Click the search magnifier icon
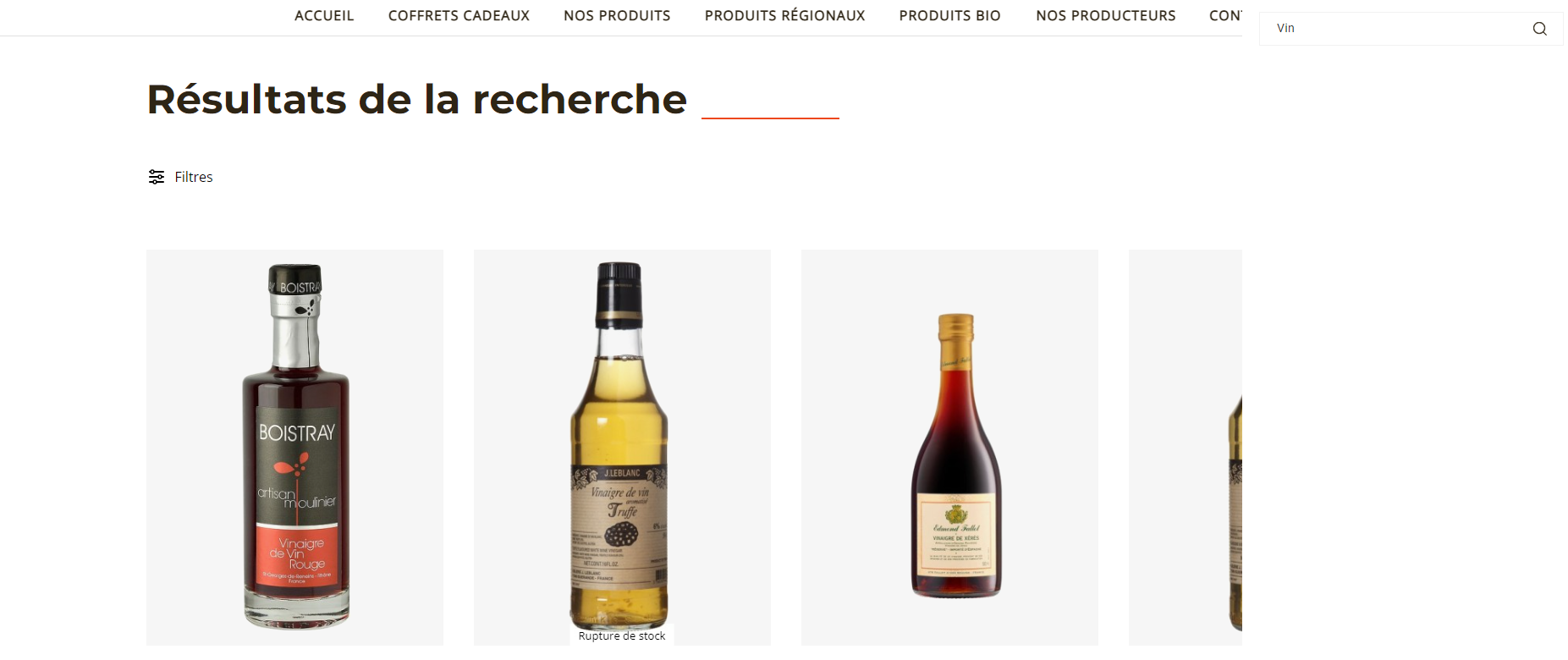Viewport: 1568px width, 660px height. click(x=1539, y=29)
